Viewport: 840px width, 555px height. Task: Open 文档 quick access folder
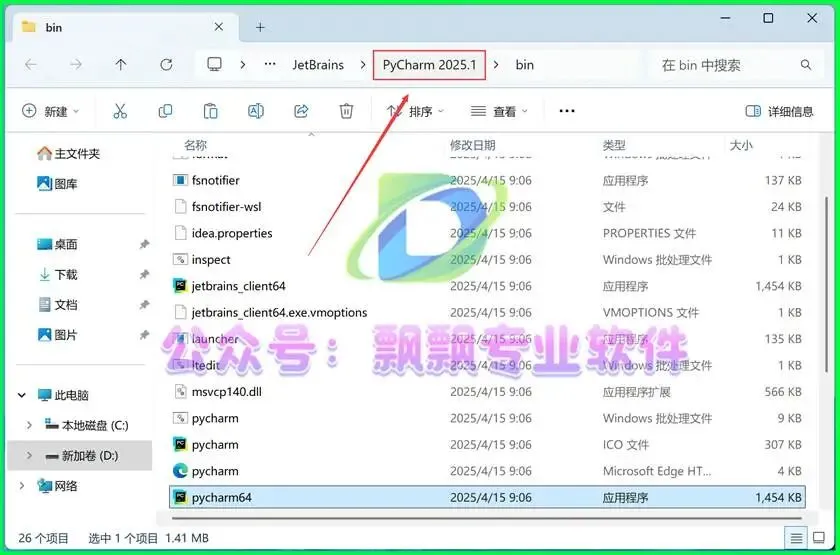(57, 305)
